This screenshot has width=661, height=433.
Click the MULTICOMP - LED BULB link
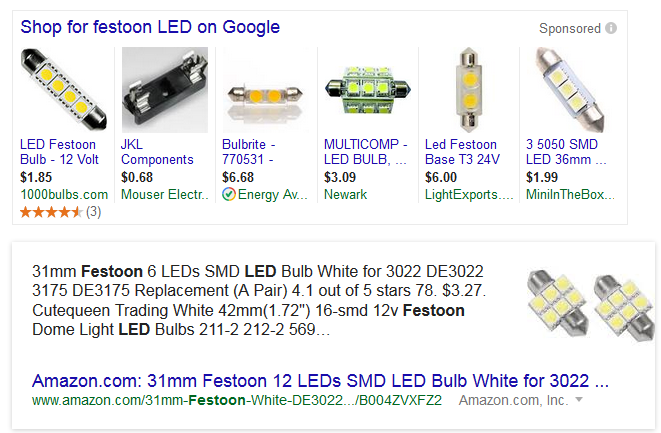(x=365, y=152)
